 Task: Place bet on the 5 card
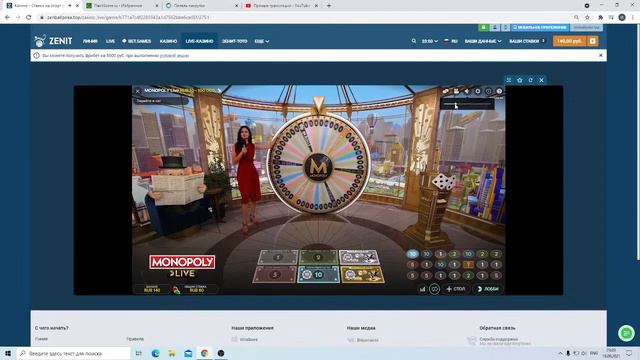click(275, 274)
